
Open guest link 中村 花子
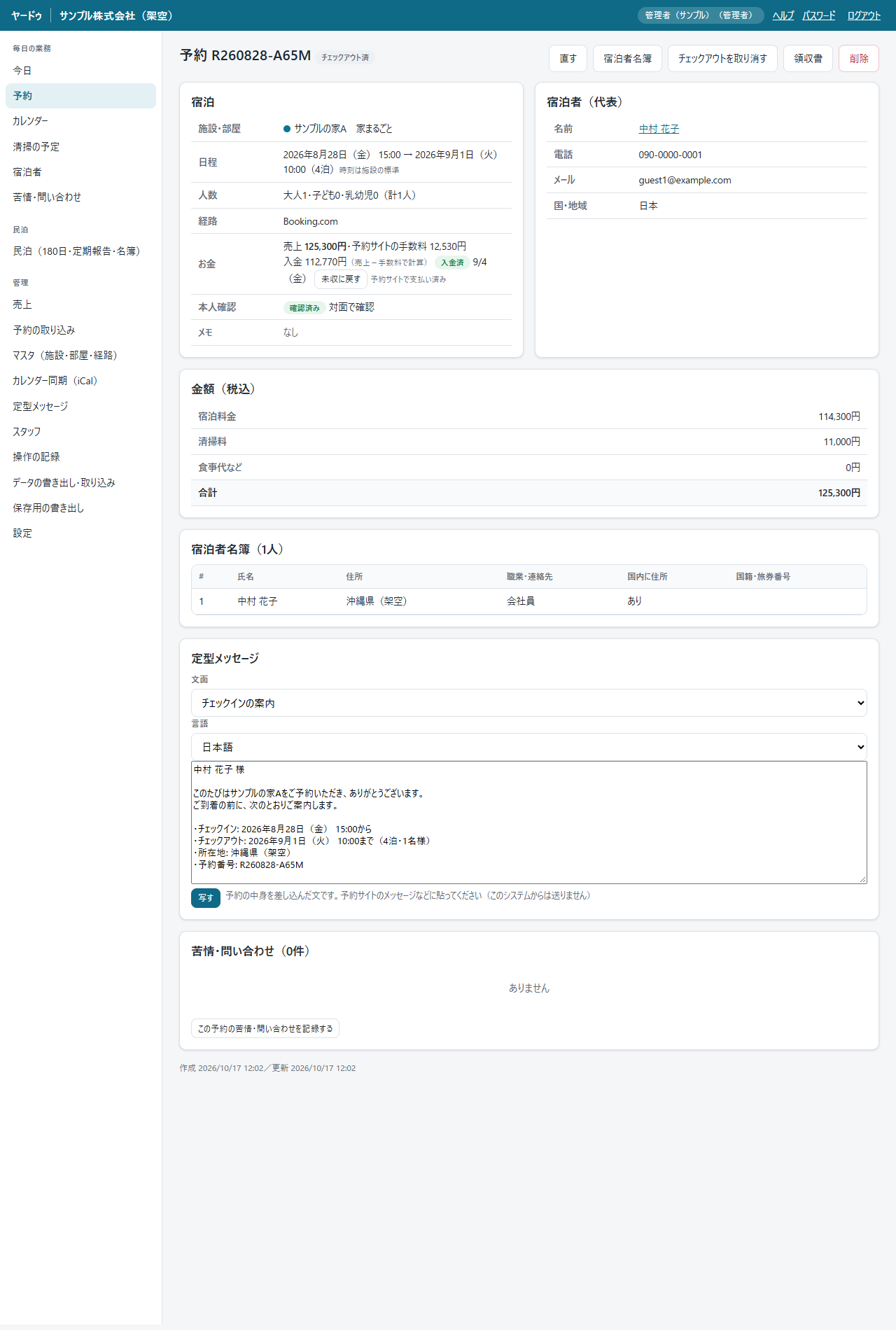click(x=659, y=129)
